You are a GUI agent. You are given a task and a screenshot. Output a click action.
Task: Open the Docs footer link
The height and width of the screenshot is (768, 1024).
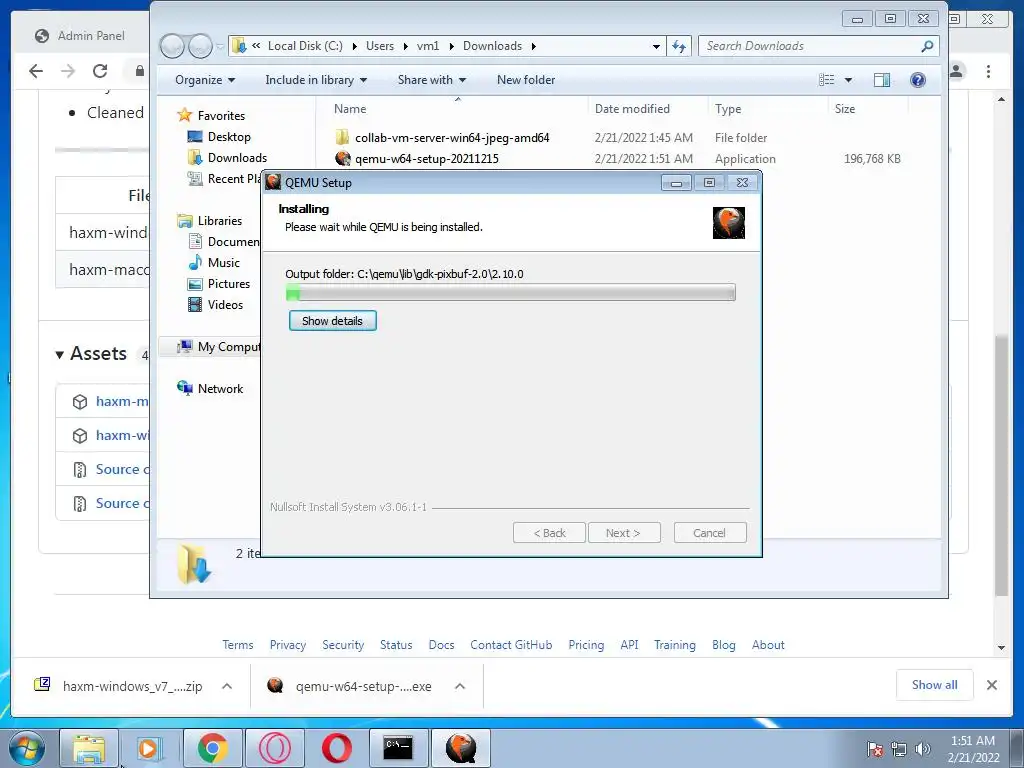441,645
